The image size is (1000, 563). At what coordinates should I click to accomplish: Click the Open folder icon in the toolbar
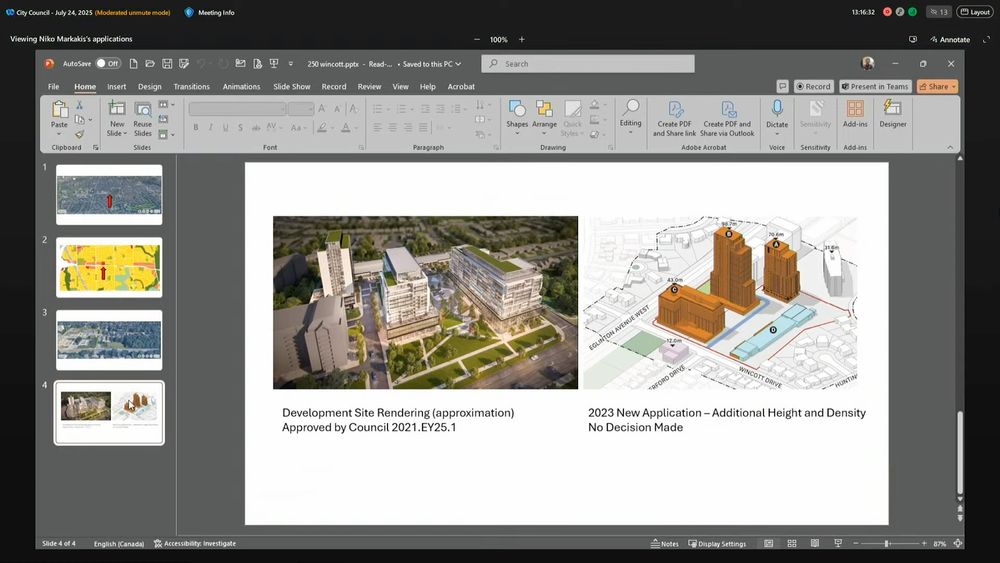[x=150, y=64]
